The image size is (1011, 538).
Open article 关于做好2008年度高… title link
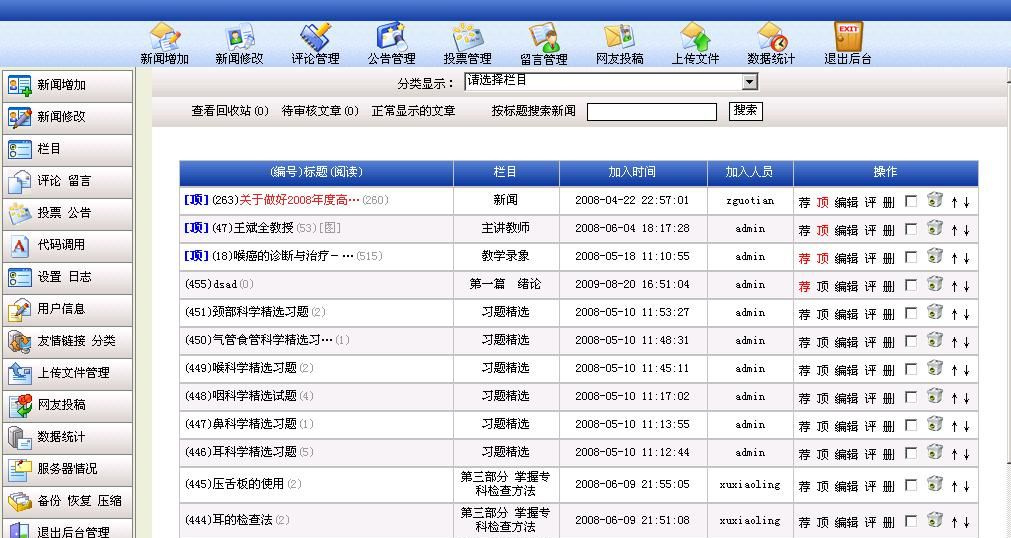pyautogui.click(x=299, y=200)
